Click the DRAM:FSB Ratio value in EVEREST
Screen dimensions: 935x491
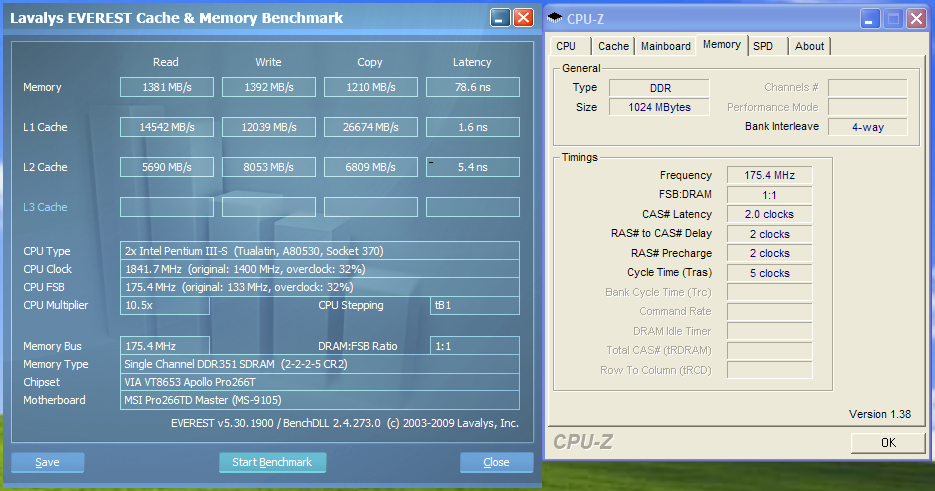[x=475, y=346]
